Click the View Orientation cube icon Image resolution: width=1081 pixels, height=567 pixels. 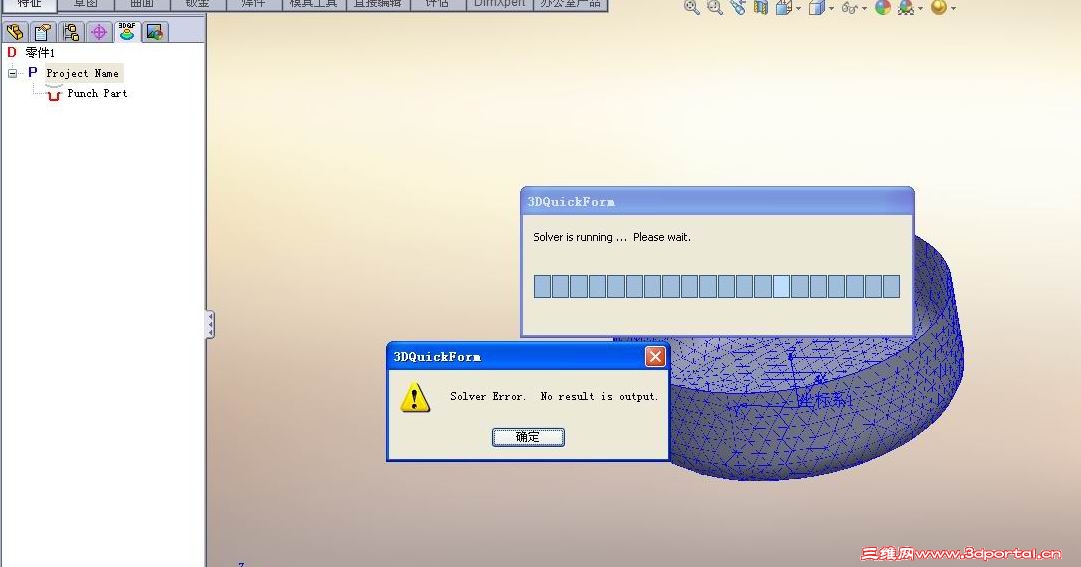784,8
